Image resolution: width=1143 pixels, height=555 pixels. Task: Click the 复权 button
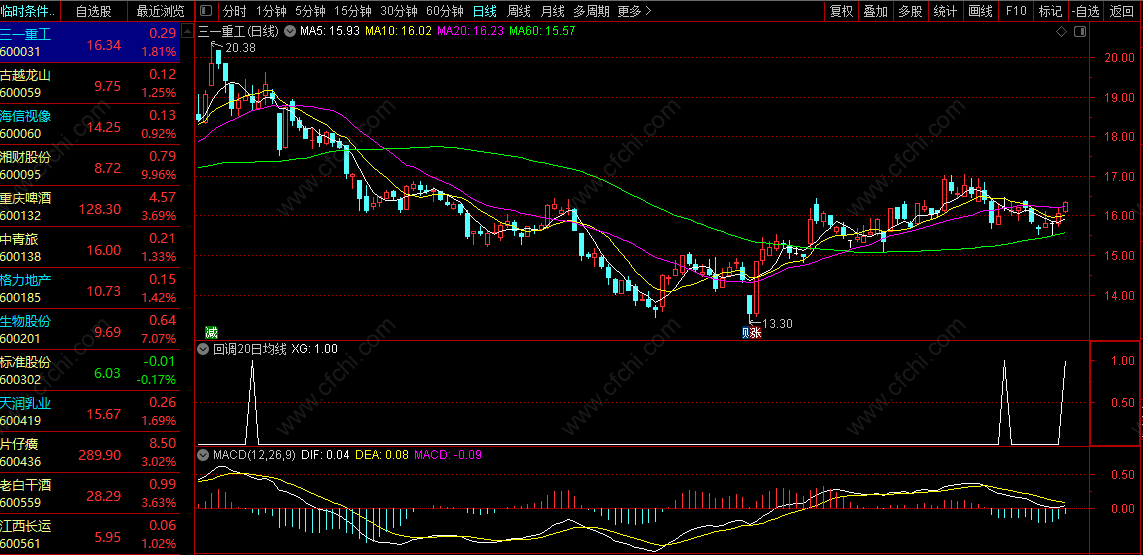(x=841, y=11)
